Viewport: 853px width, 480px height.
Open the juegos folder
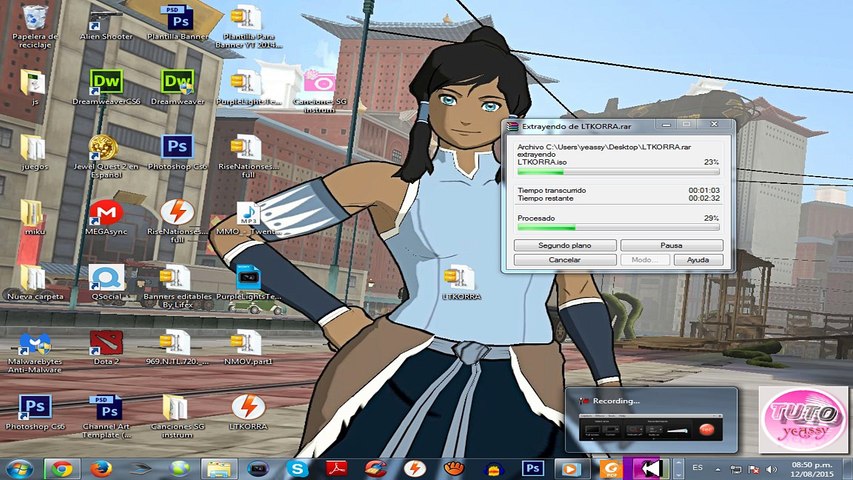(x=35, y=152)
